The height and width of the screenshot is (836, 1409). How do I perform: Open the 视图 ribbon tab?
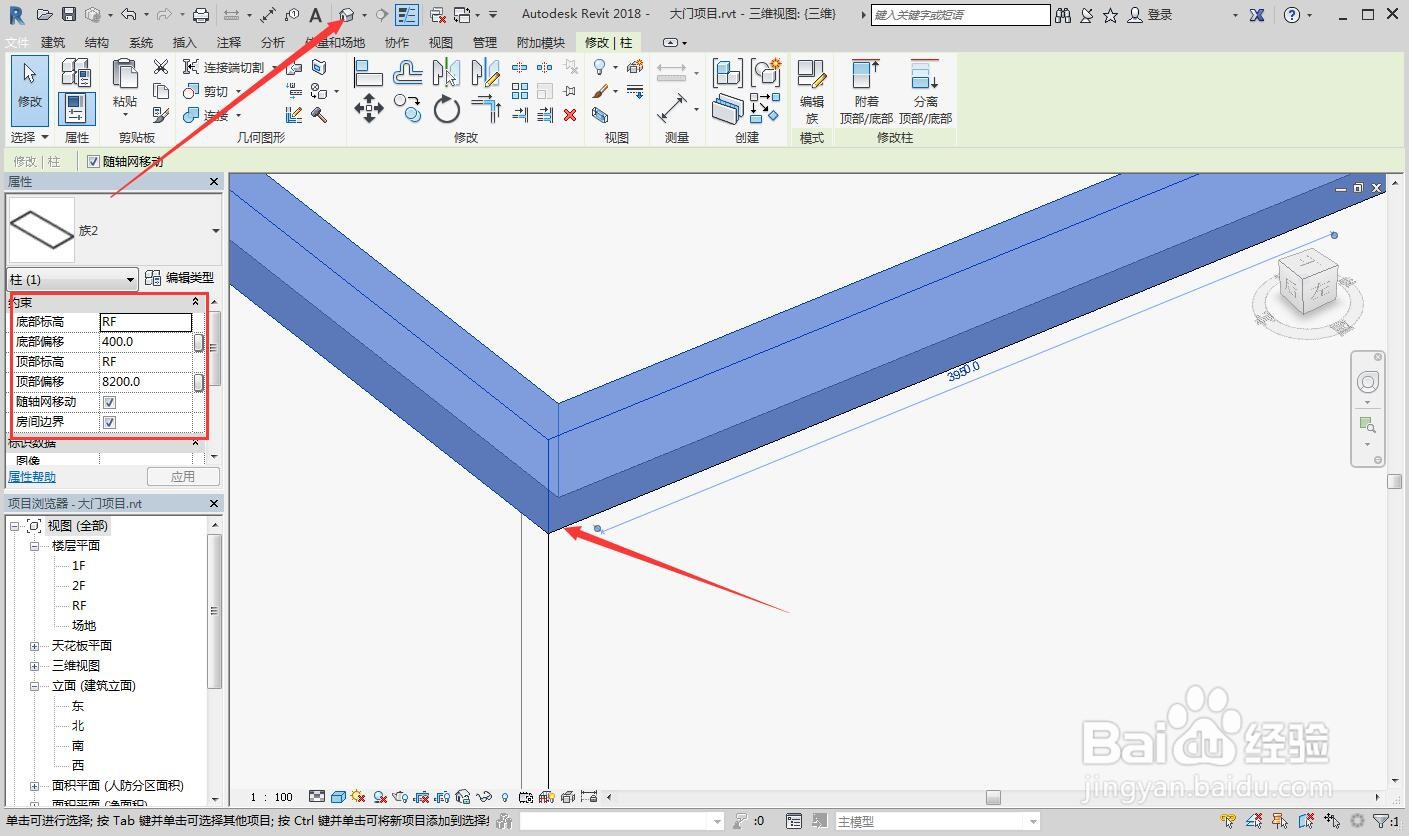[x=440, y=43]
